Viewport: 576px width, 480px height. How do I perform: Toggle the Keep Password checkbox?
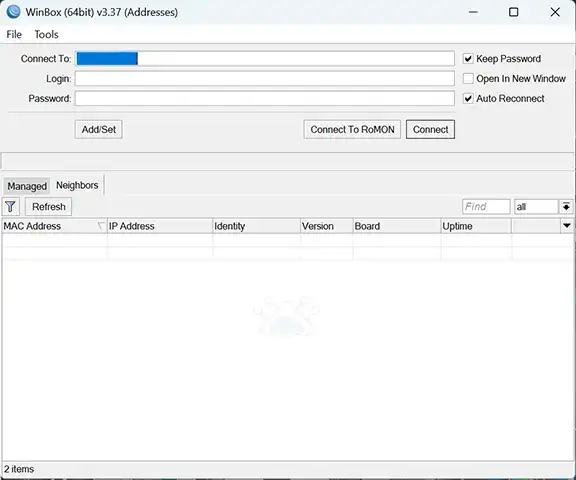[468, 59]
